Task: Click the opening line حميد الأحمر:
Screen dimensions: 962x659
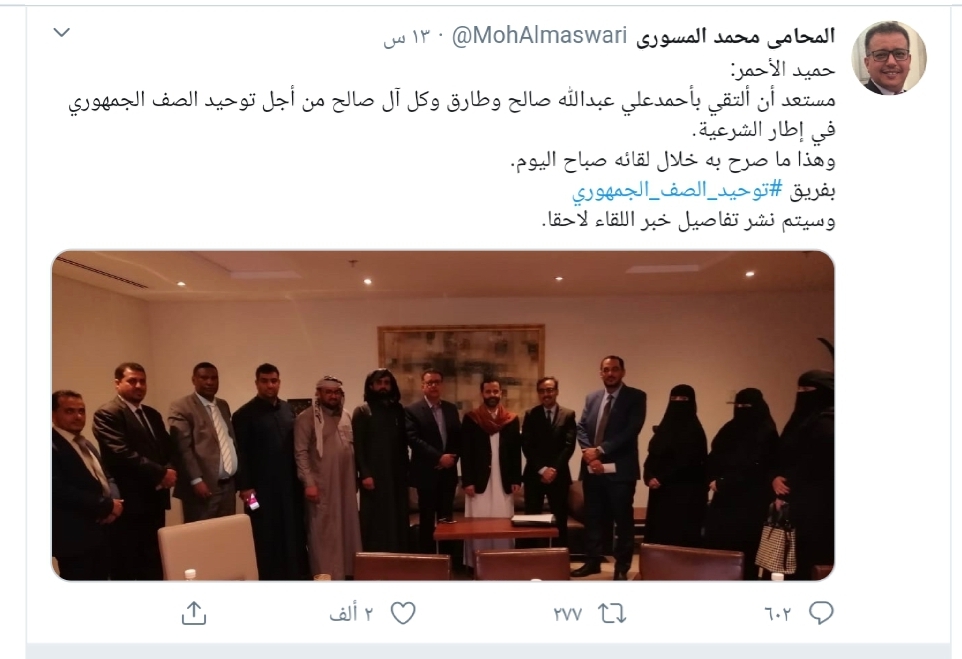Action: click(x=783, y=70)
